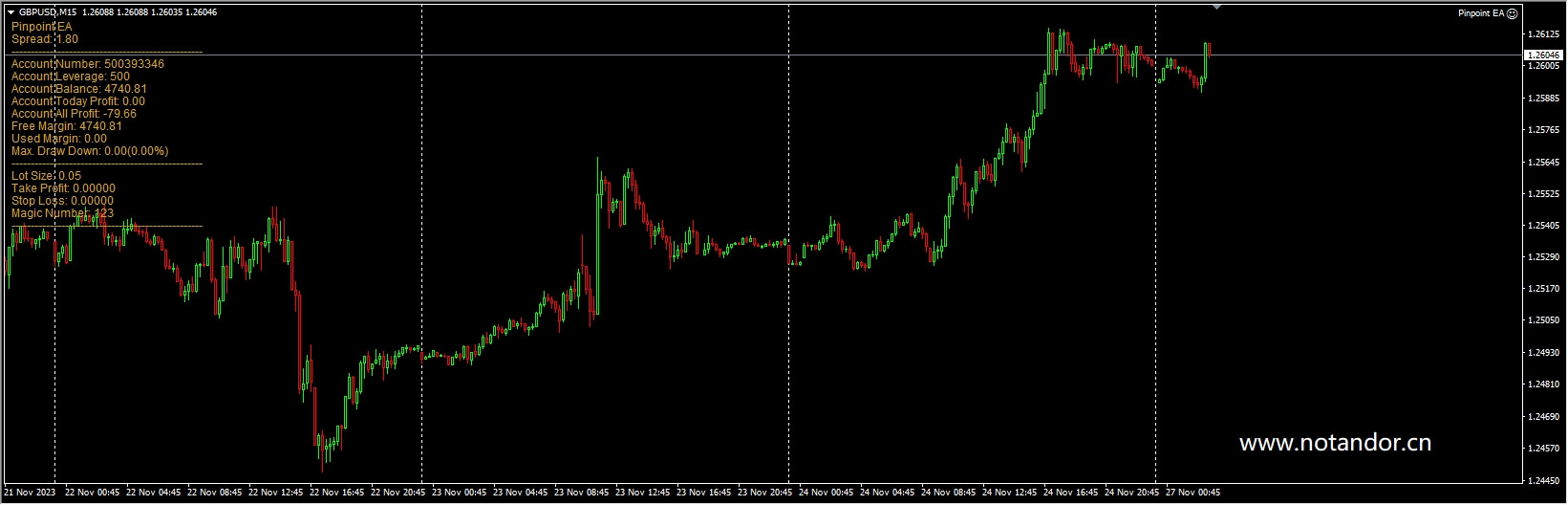Click the 27 Nov 00:45 time label

pyautogui.click(x=1192, y=493)
